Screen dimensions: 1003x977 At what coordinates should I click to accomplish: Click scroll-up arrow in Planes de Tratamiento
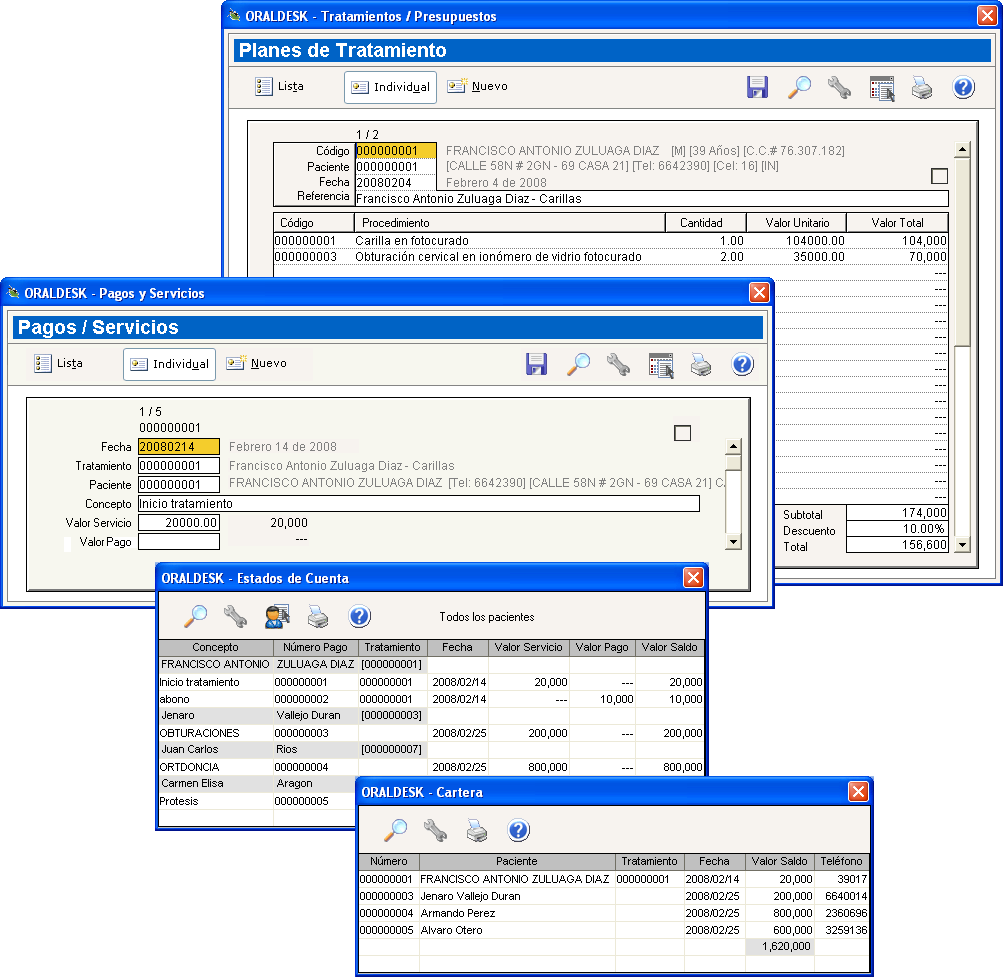(962, 150)
